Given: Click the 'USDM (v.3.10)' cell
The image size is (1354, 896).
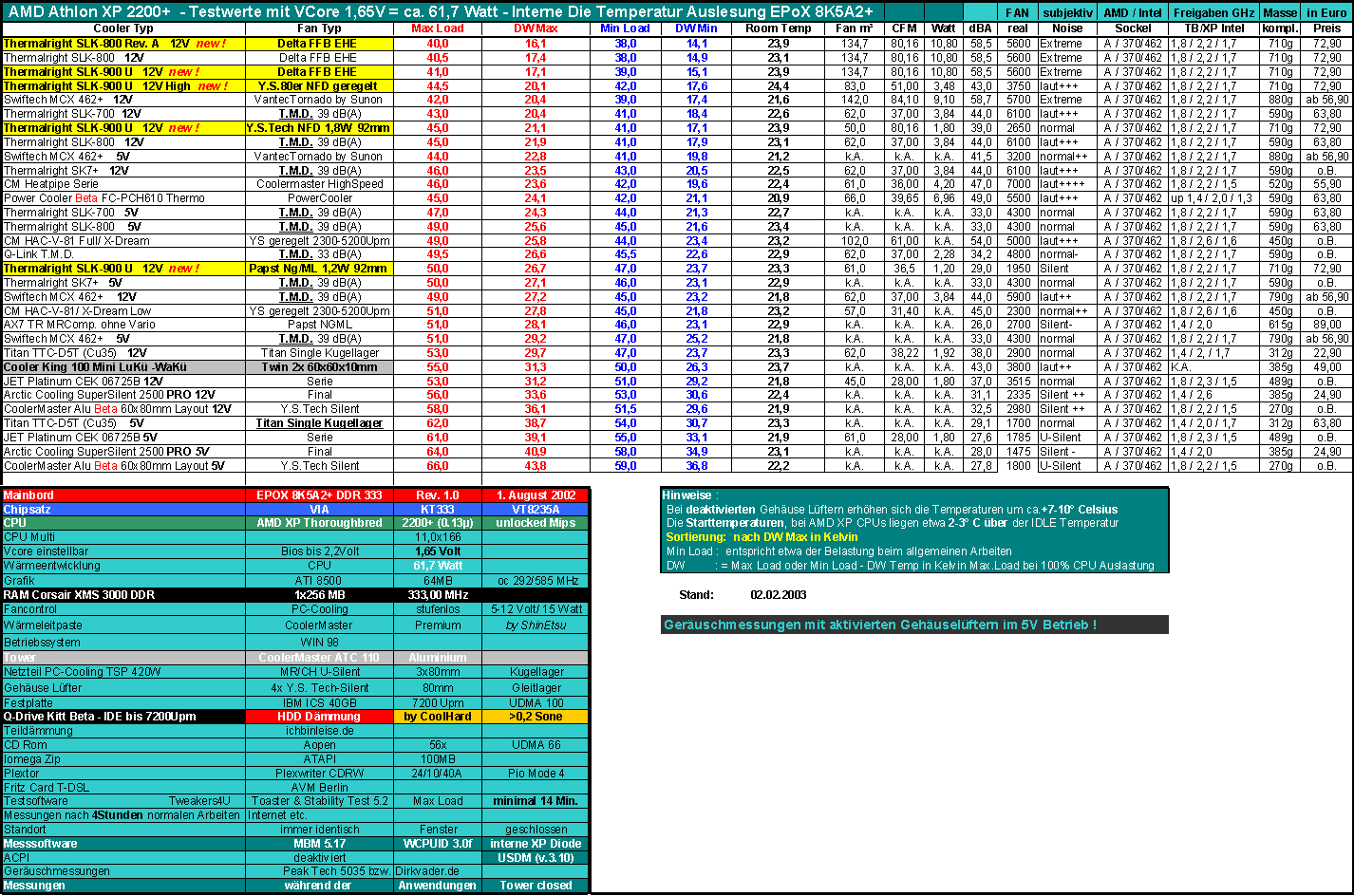Looking at the screenshot, I should (x=535, y=858).
